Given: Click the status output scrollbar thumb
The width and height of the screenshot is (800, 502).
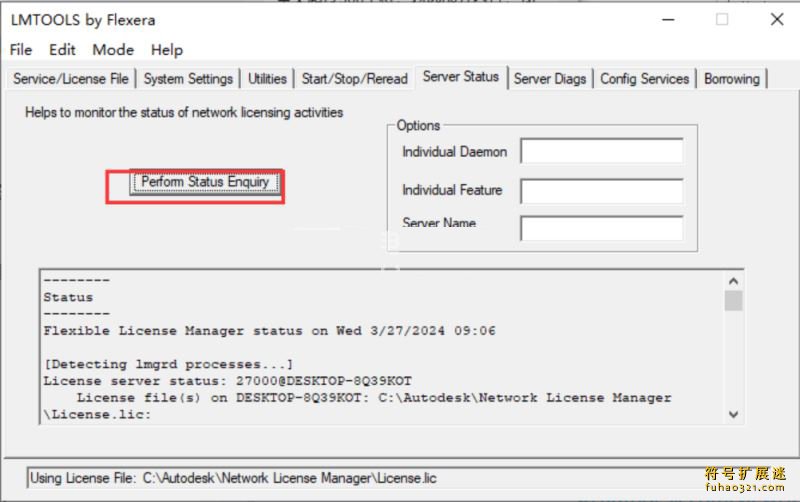Looking at the screenshot, I should (733, 300).
